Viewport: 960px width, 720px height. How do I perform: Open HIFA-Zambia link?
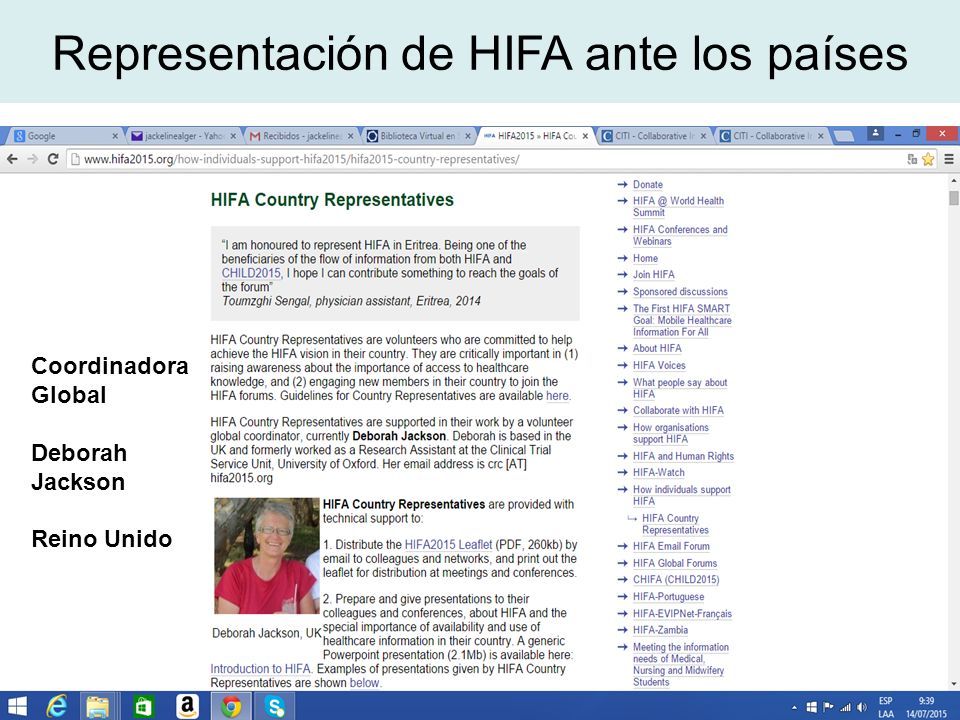pos(661,629)
